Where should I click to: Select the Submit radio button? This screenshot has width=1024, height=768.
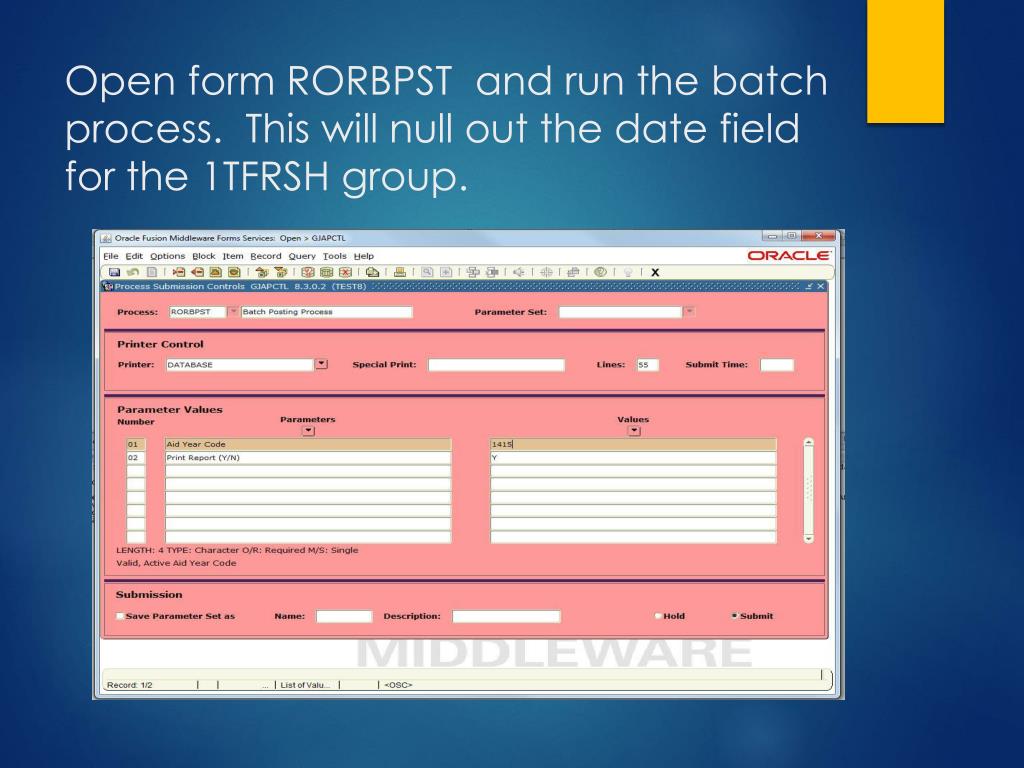click(735, 616)
